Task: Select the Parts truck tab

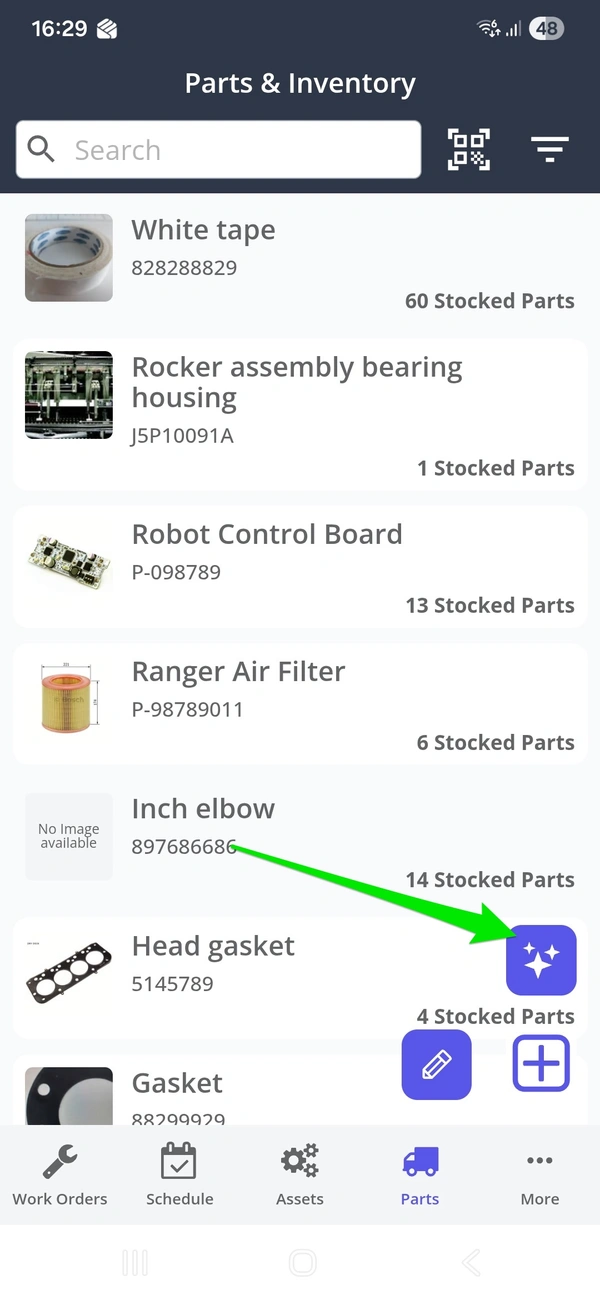Action: [420, 1175]
